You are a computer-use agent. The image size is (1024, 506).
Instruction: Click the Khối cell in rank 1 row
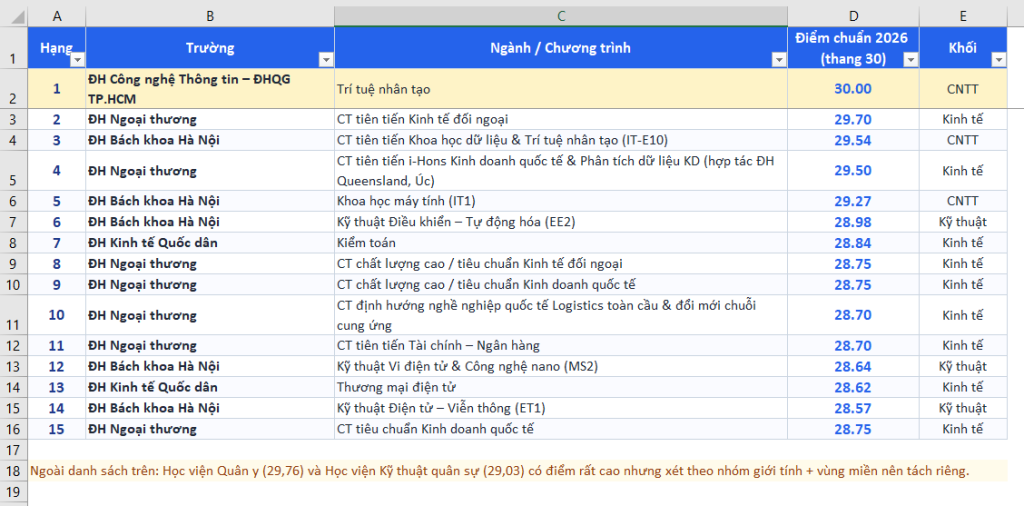tap(963, 88)
